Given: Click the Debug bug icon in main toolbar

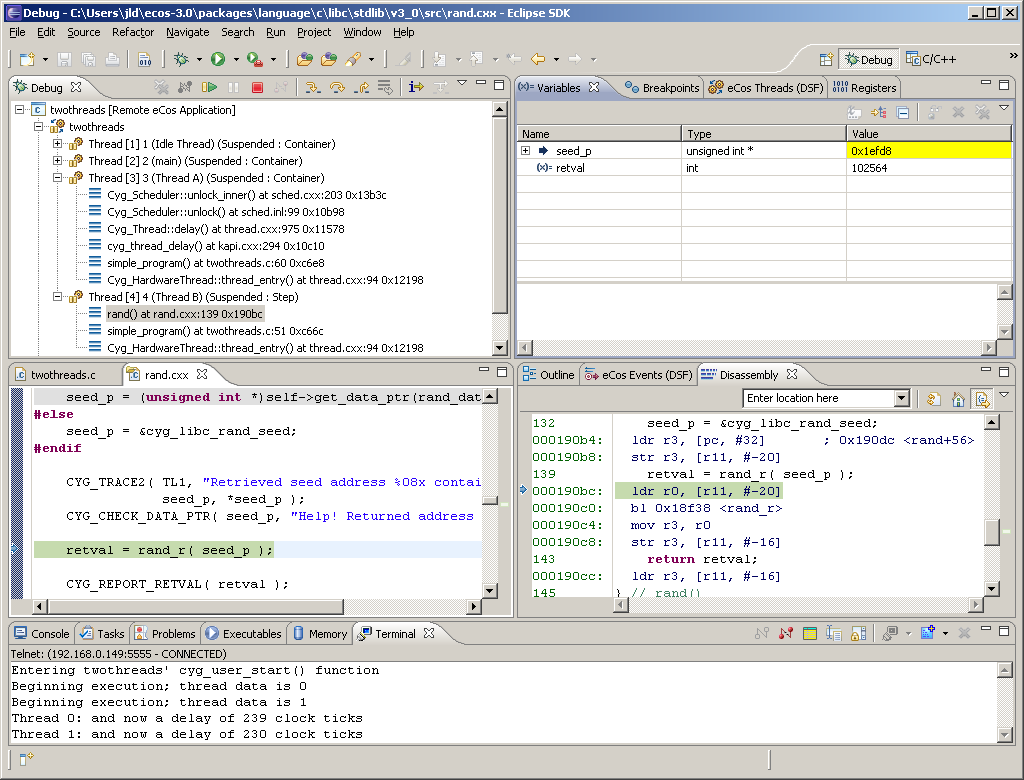Looking at the screenshot, I should point(181,59).
